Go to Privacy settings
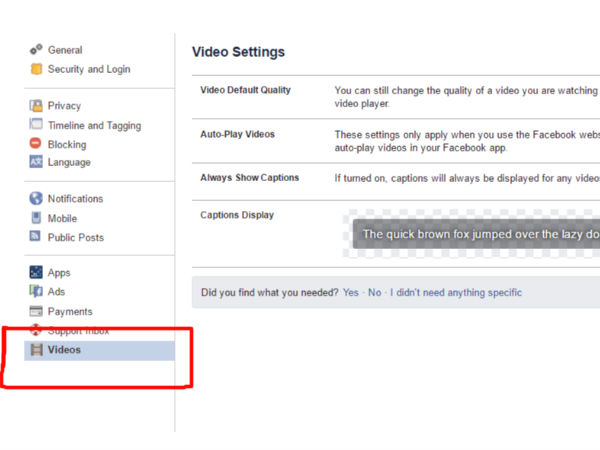 pyautogui.click(x=64, y=106)
